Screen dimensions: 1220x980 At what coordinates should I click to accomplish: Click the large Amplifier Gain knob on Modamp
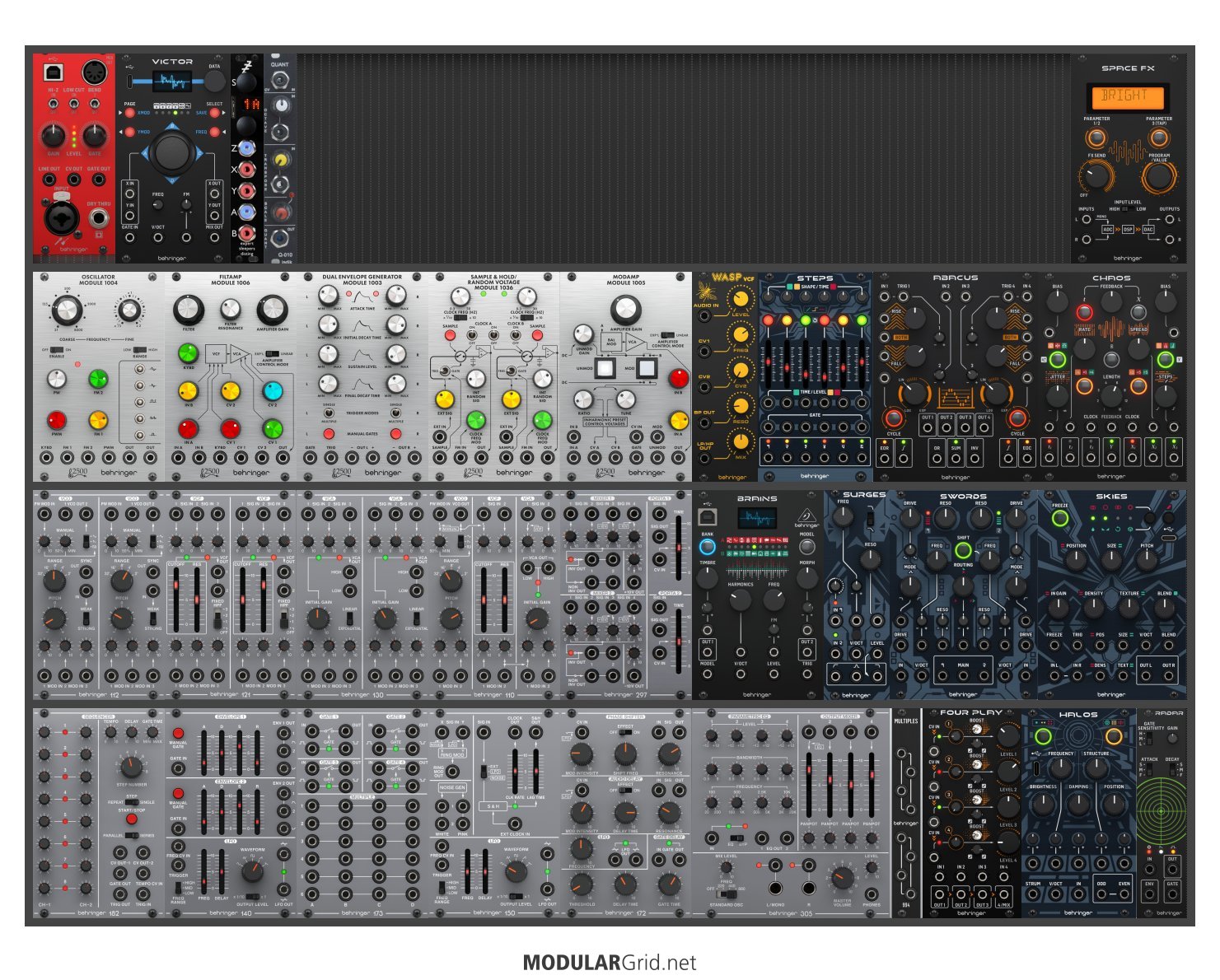(625, 310)
